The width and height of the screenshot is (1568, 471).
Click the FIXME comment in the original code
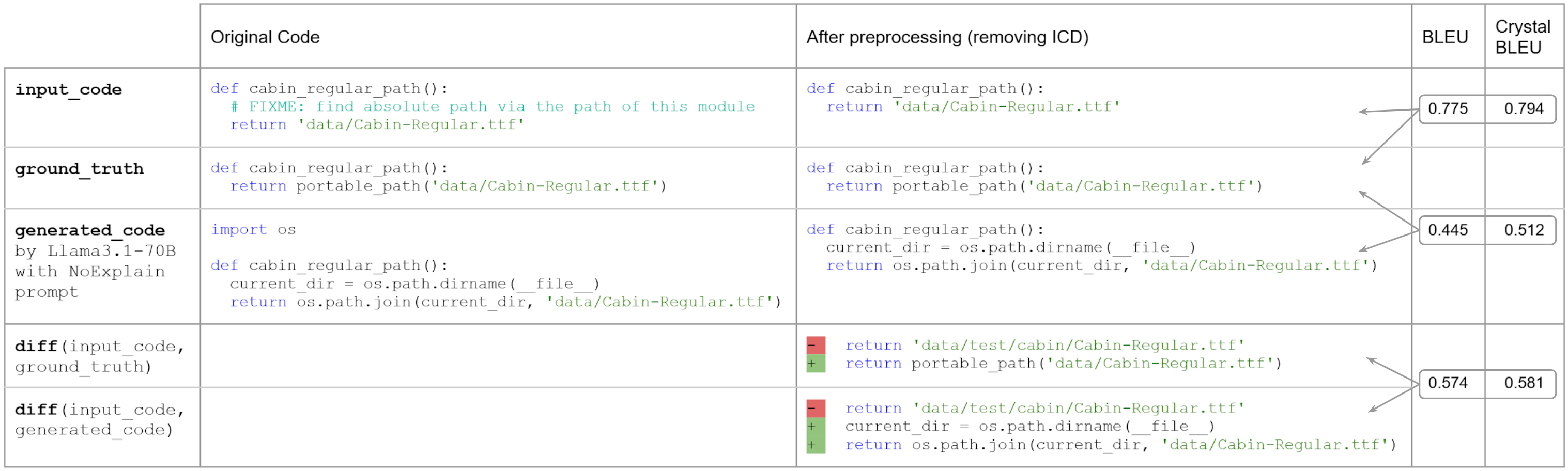tap(493, 106)
